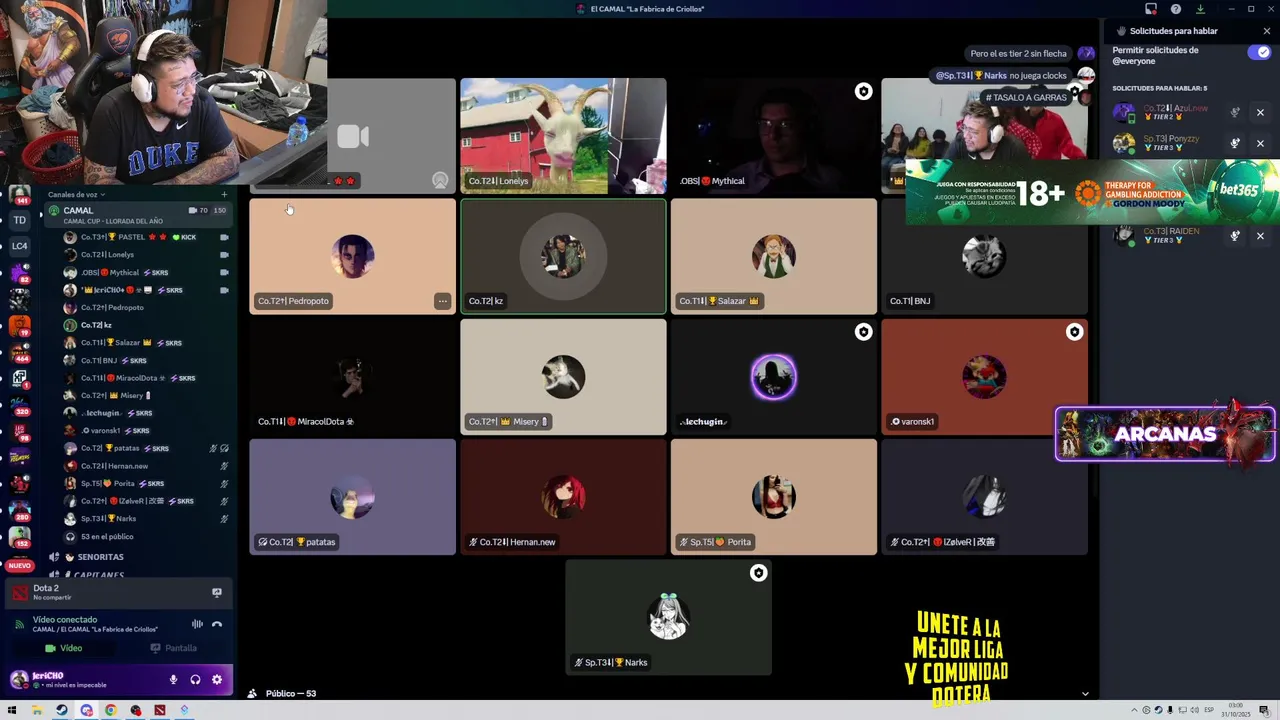Open Steam from the taskbar

point(62,710)
